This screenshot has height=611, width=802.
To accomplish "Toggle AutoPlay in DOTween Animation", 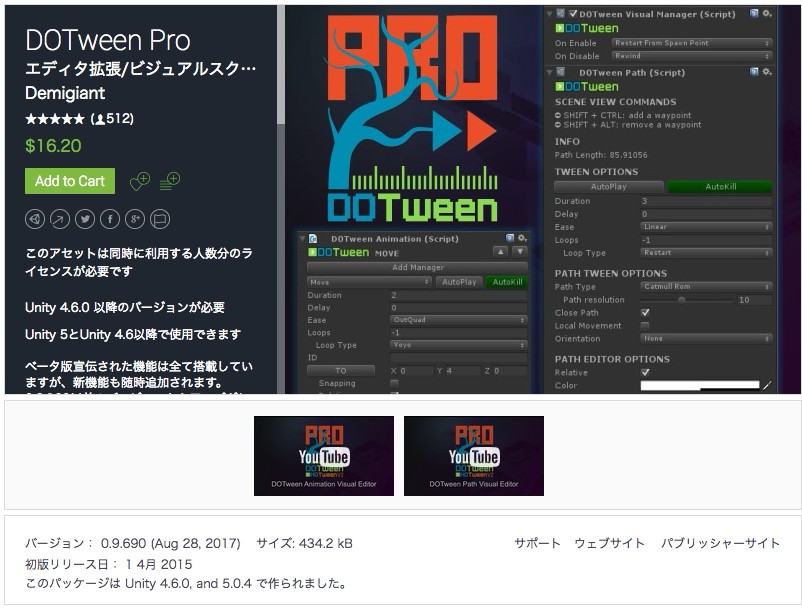I will click(459, 282).
